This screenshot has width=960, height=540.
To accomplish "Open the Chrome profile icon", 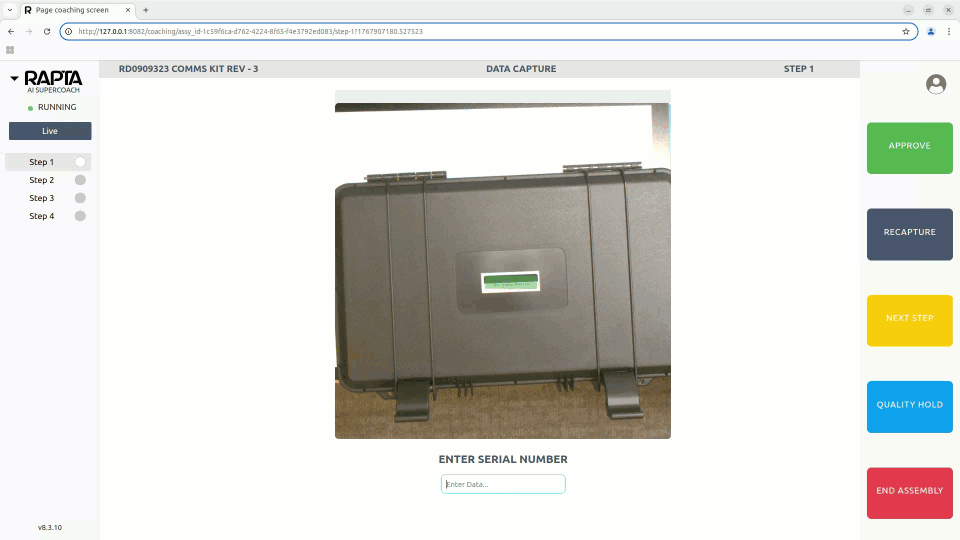I will coord(930,31).
